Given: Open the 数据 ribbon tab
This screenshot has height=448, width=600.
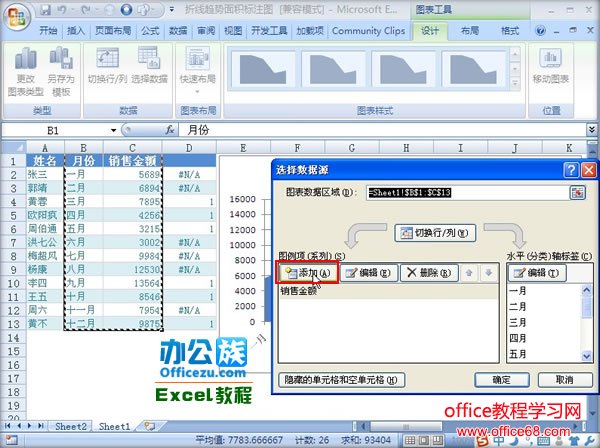Looking at the screenshot, I should coord(178,31).
